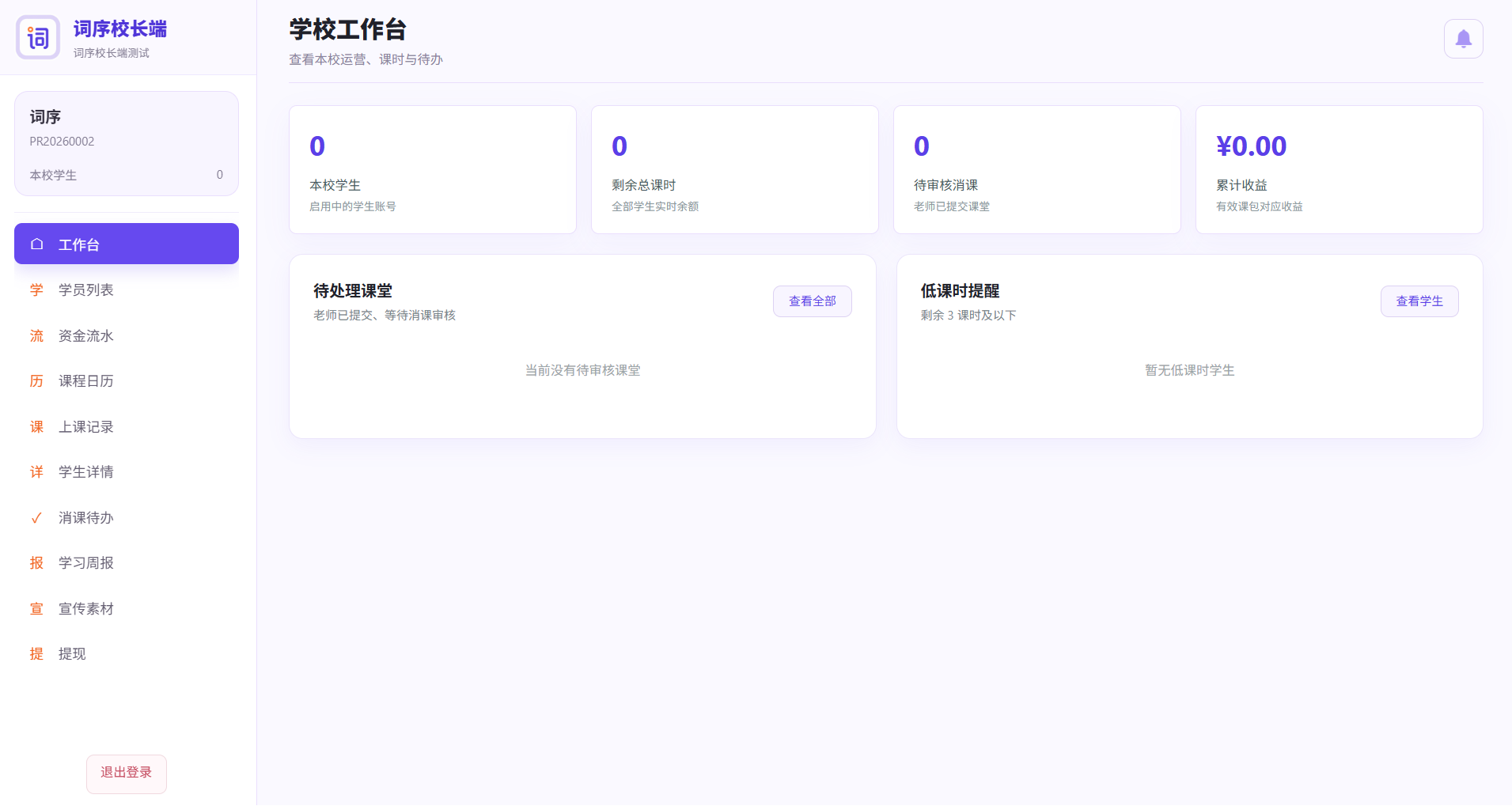Click the 累计收益 ¥0.00 card
The width and height of the screenshot is (1512, 806).
pos(1340,169)
